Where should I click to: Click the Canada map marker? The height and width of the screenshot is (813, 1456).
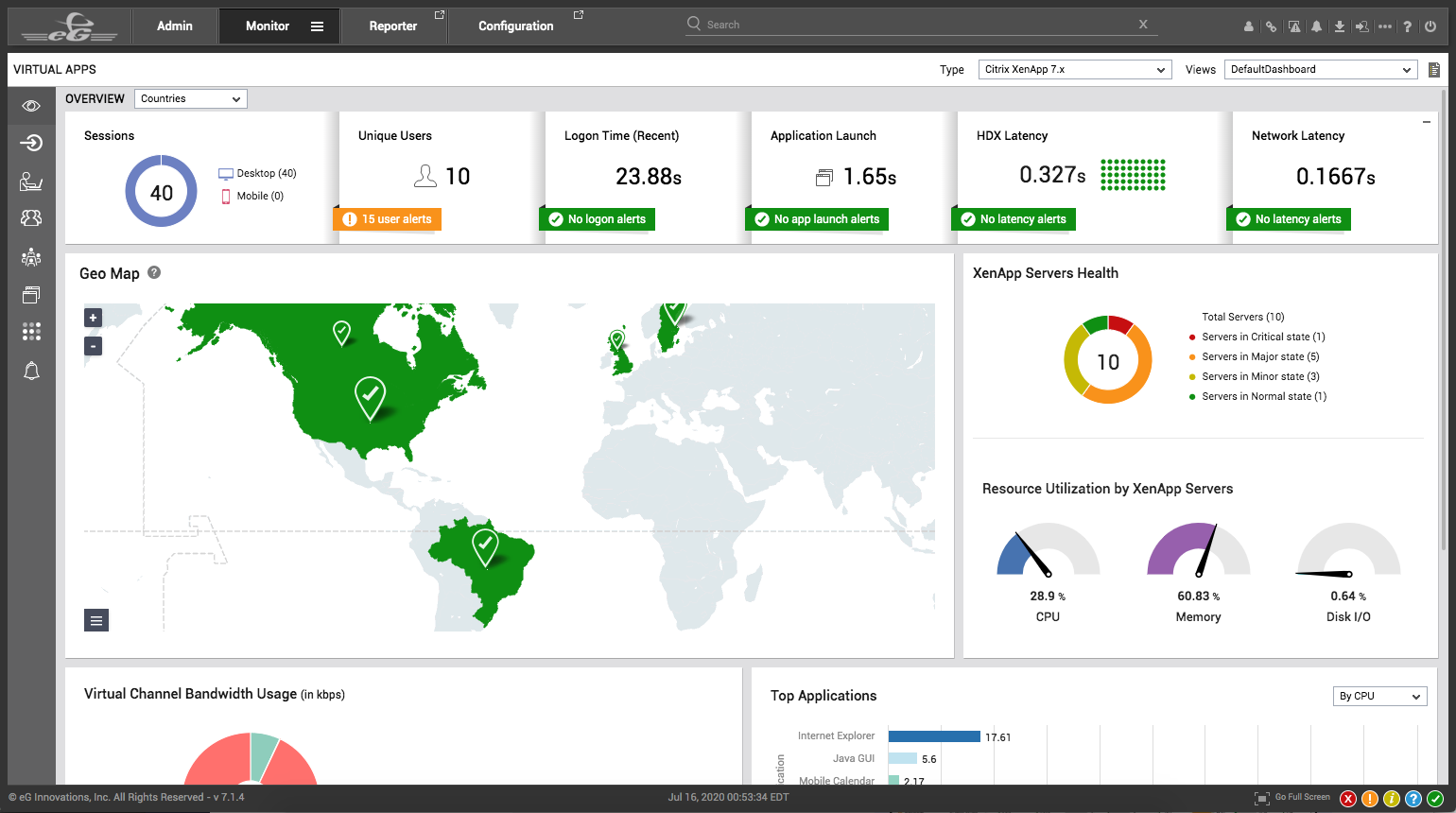click(x=342, y=333)
